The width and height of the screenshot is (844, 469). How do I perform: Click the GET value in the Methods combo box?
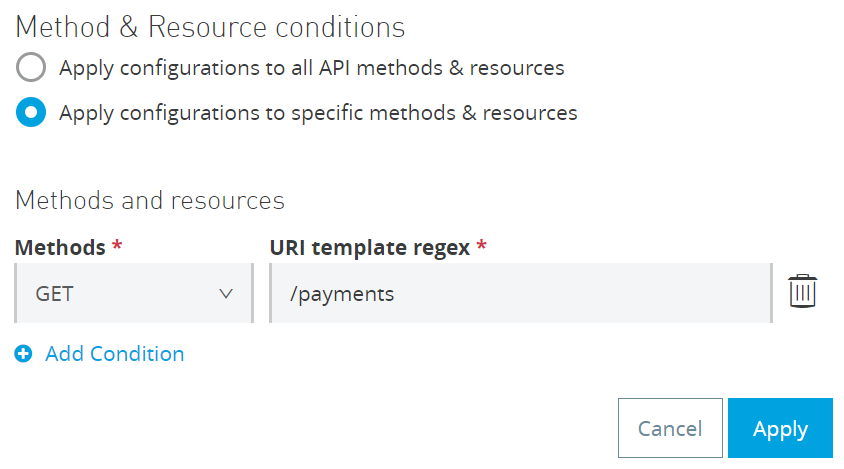[54, 294]
